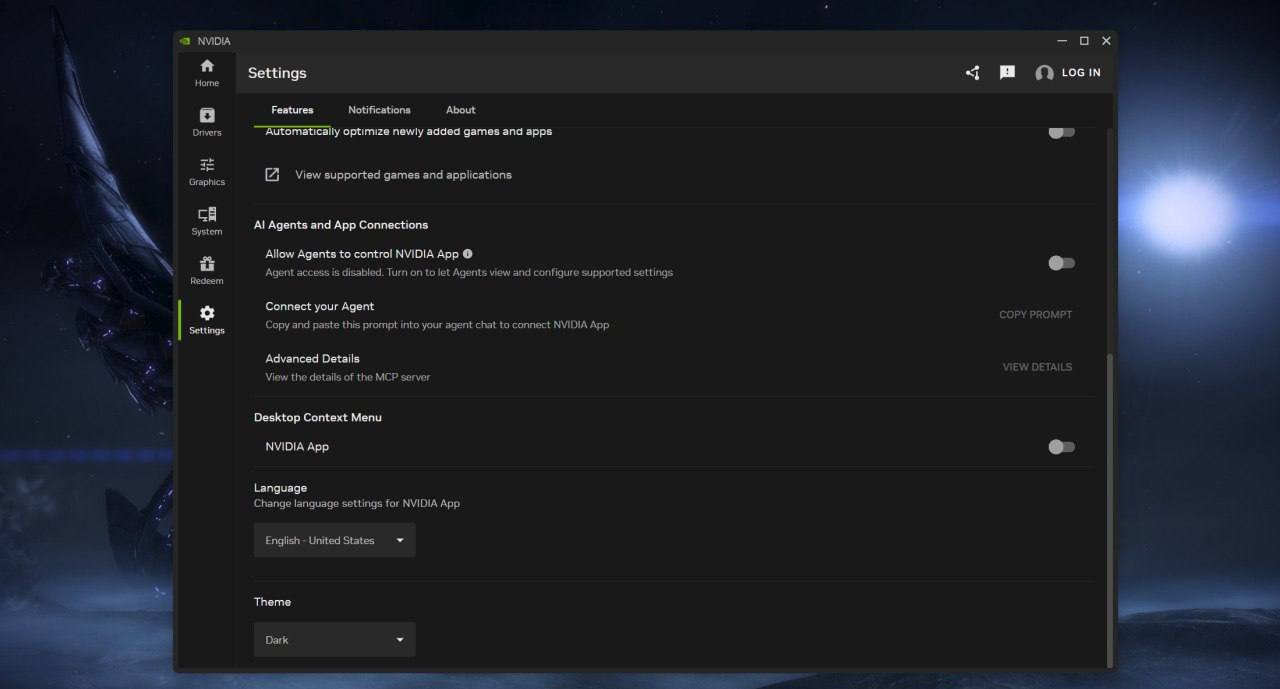Viewport: 1280px width, 689px height.
Task: Switch to the About tab
Action: pos(461,110)
